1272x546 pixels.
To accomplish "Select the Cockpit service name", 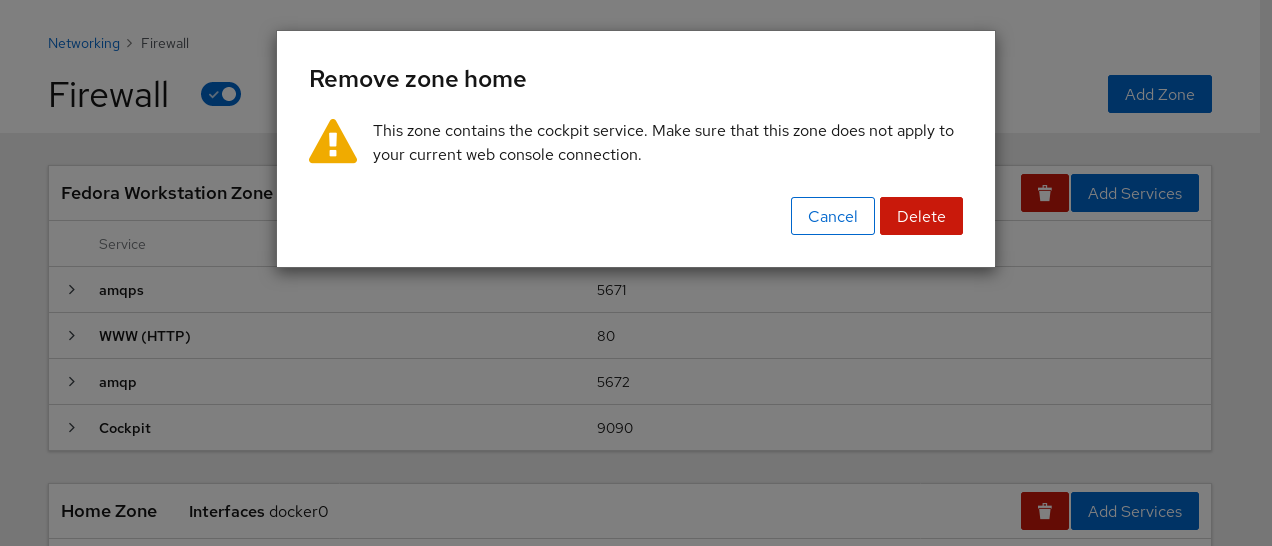I will tap(125, 428).
